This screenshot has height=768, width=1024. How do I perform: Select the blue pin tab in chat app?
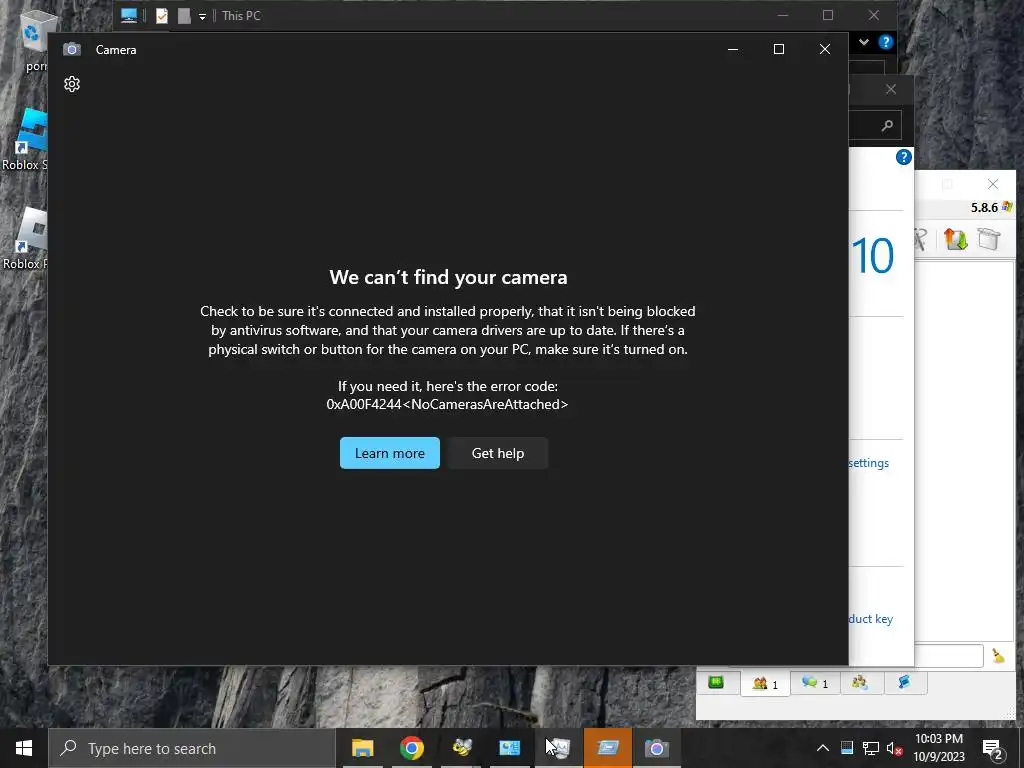[x=904, y=682]
